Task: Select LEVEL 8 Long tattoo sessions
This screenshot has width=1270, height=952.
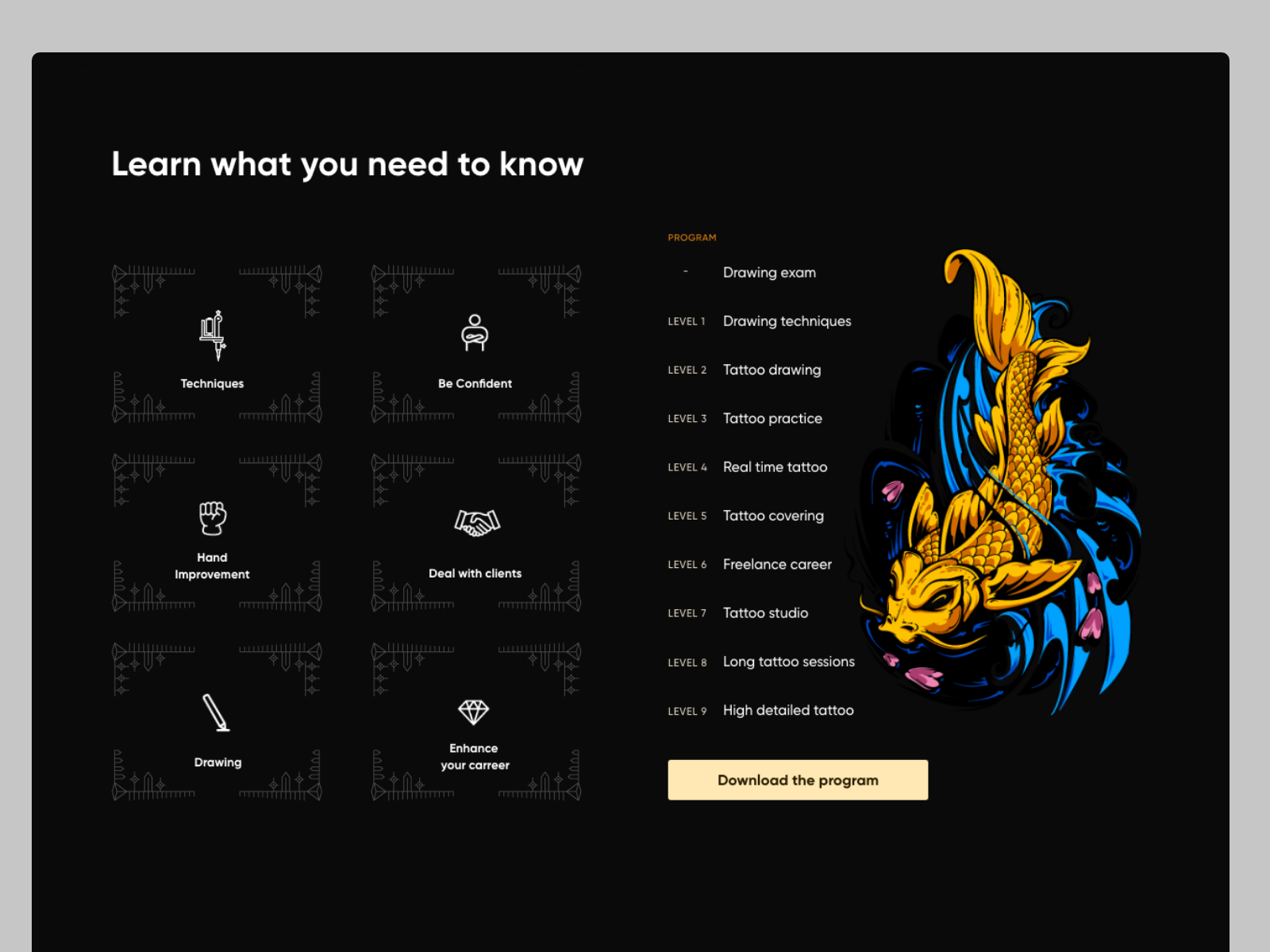Action: click(788, 662)
